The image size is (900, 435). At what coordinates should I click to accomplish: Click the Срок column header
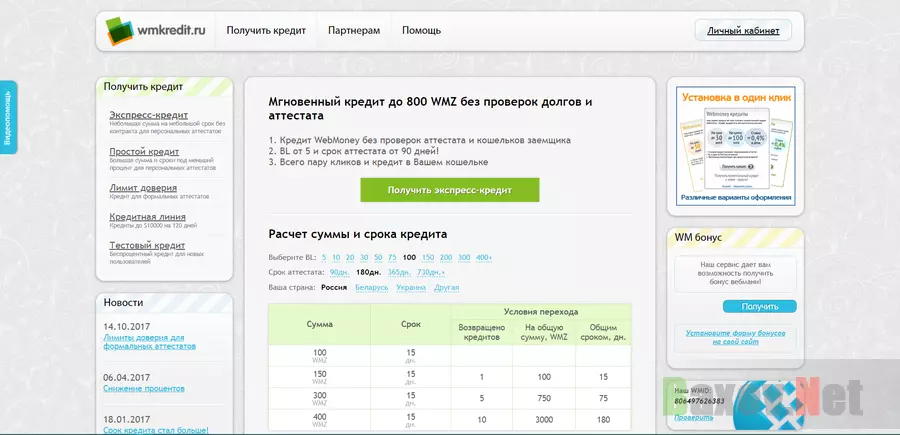pyautogui.click(x=411, y=324)
